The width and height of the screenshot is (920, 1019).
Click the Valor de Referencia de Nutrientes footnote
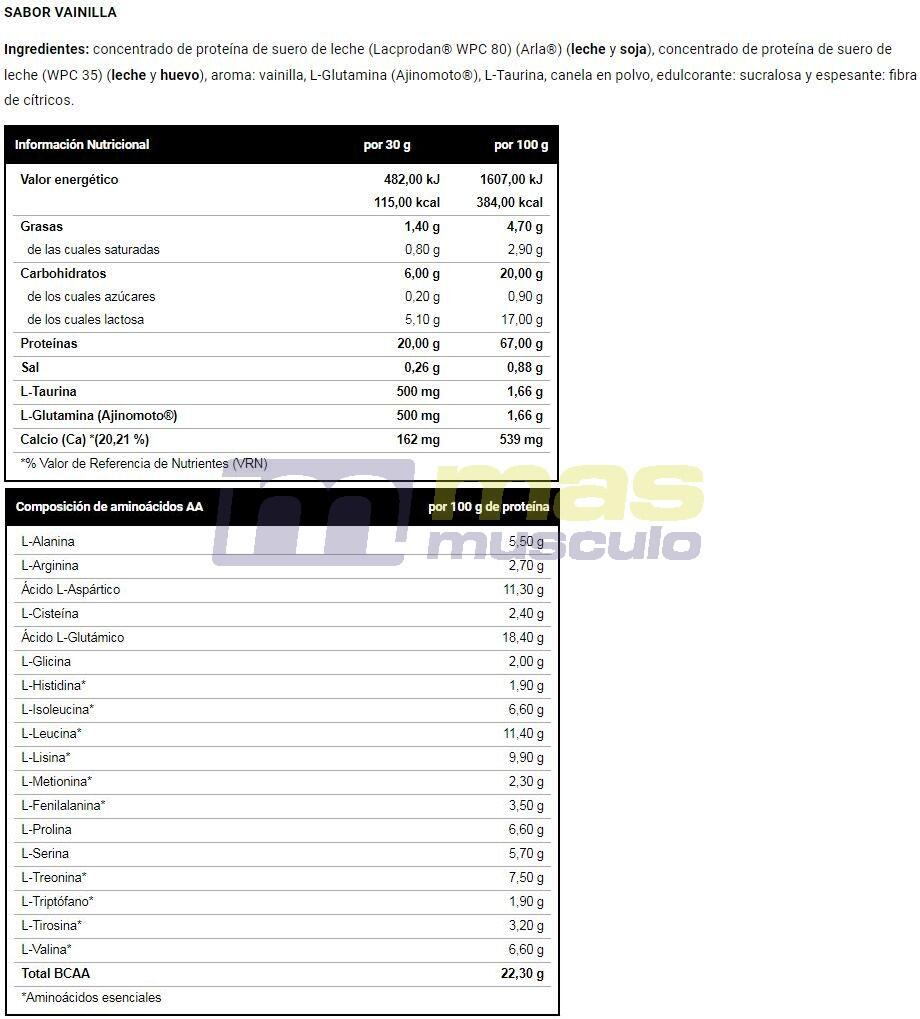144,463
